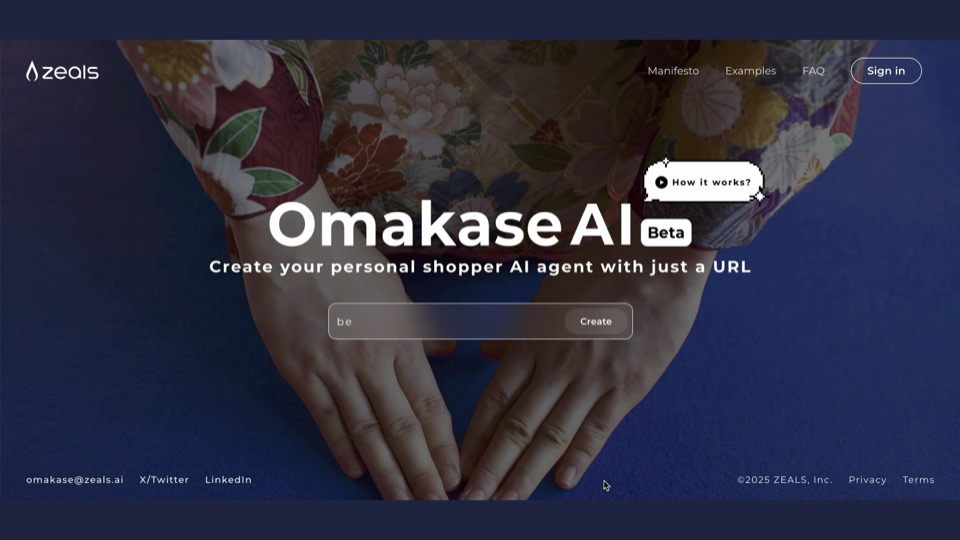The image size is (960, 540).
Task: Select the personal shopper AI agent tagline
Action: (x=480, y=267)
